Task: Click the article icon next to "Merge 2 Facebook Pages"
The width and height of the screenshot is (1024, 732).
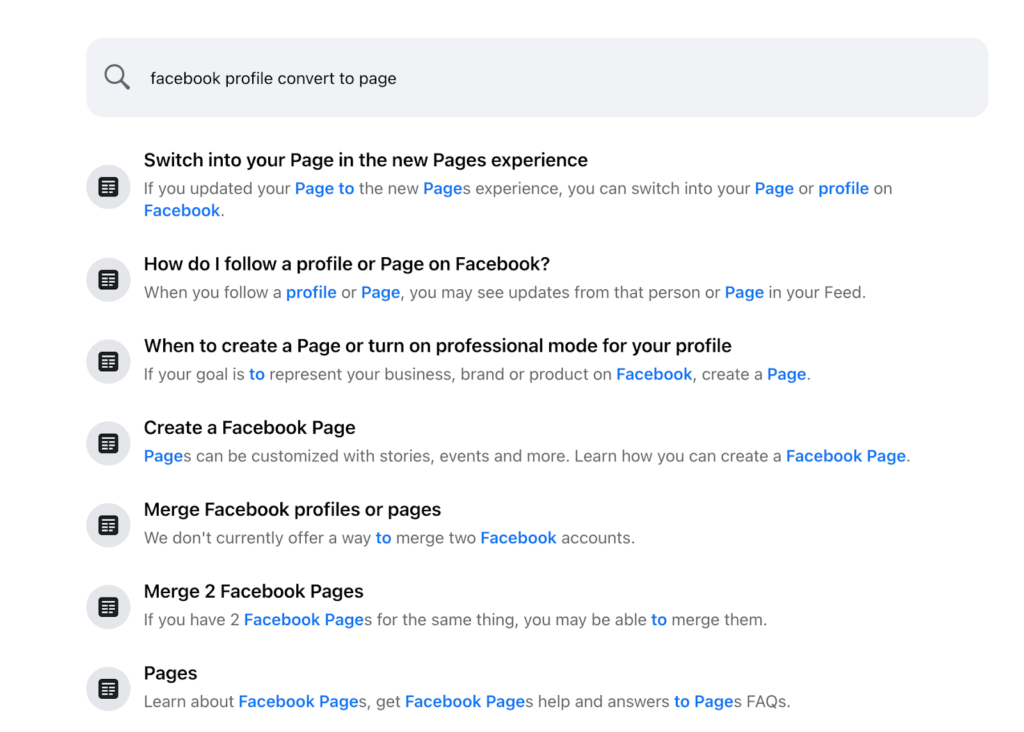Action: point(108,607)
